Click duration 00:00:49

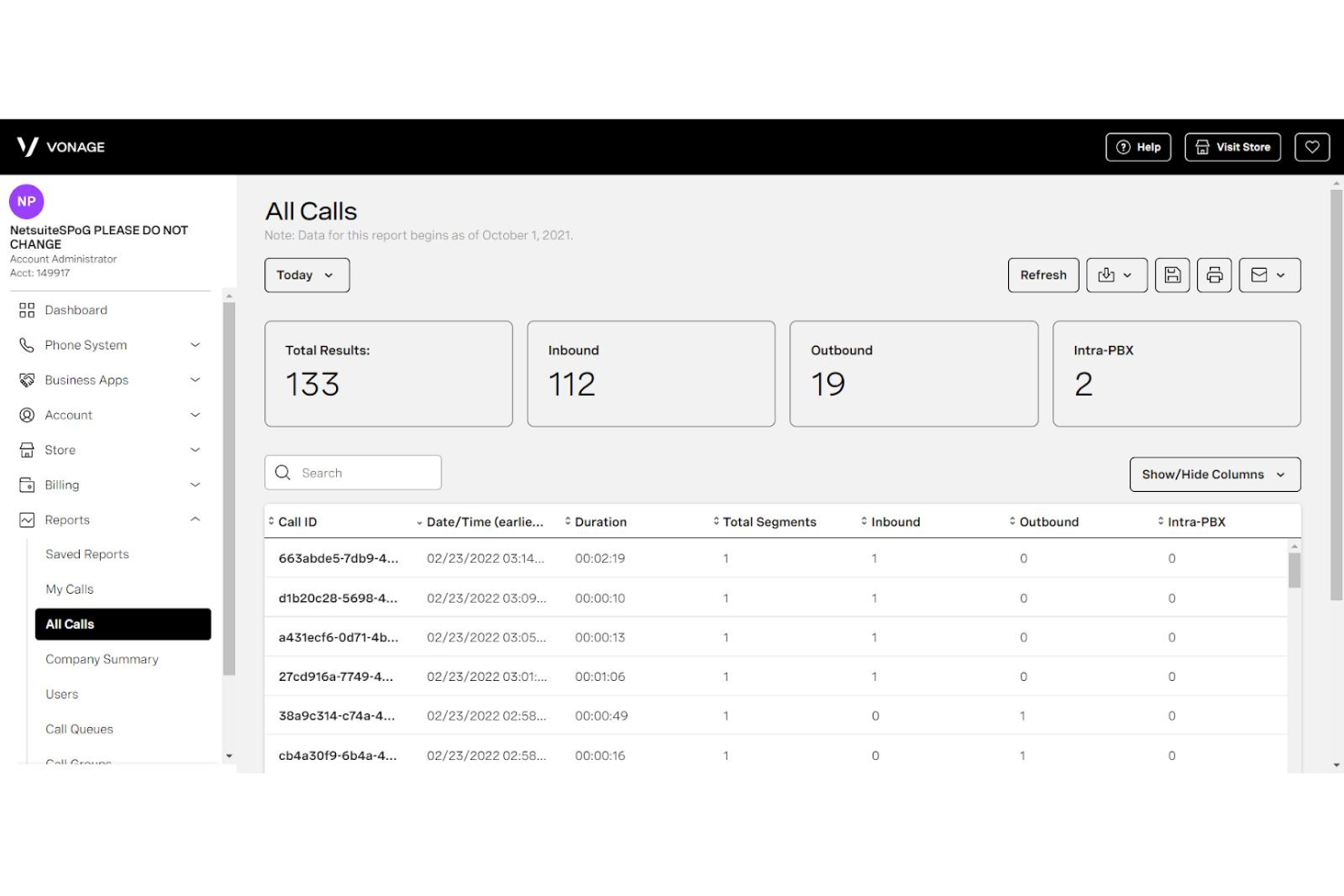[x=601, y=715]
